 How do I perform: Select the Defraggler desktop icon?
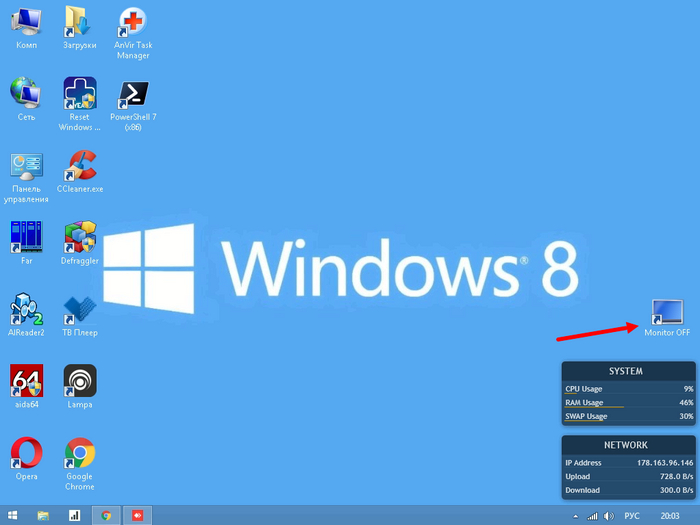pos(80,238)
